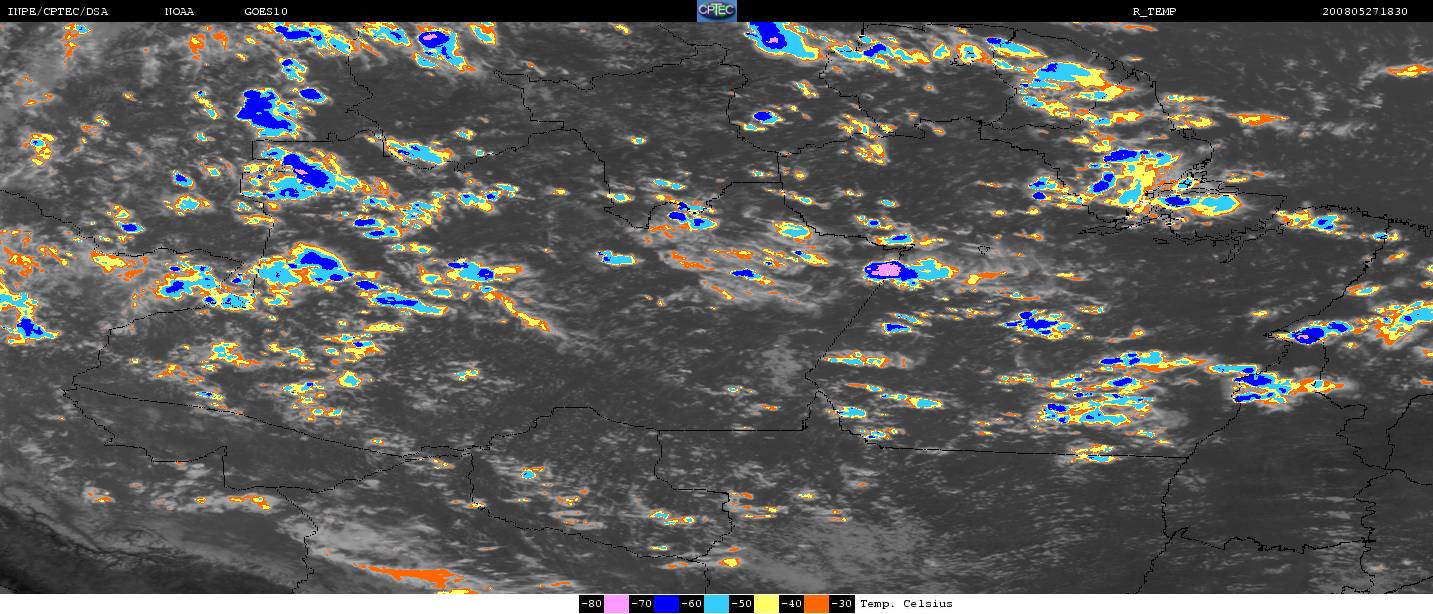Click the 200805271830 timestamp
1433x614 pixels.
[1364, 12]
